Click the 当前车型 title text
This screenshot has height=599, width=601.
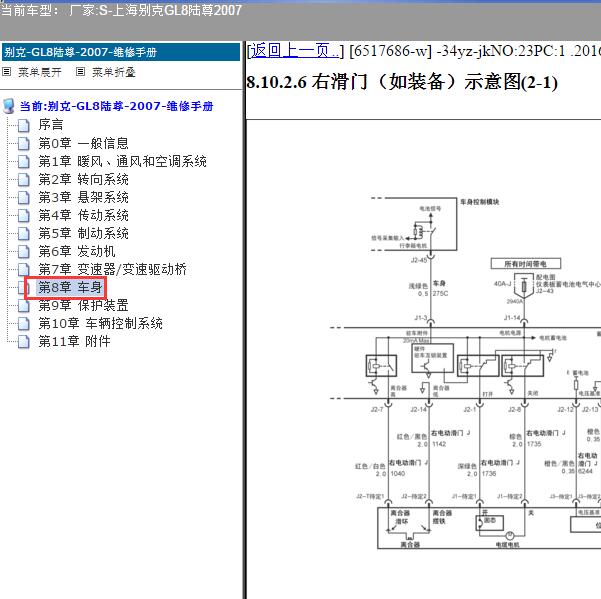[x=121, y=10]
